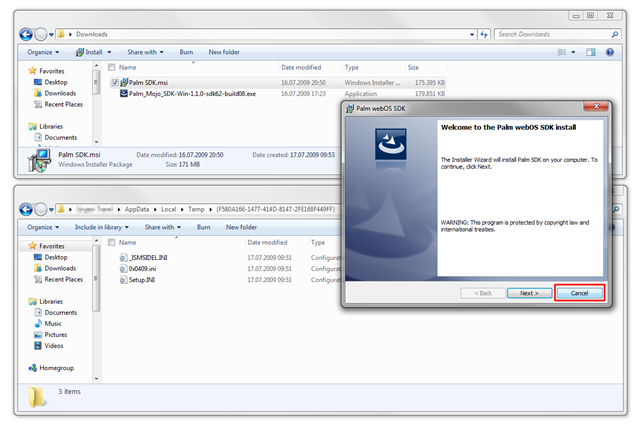
Task: Click Search Downloads field
Action: click(553, 34)
